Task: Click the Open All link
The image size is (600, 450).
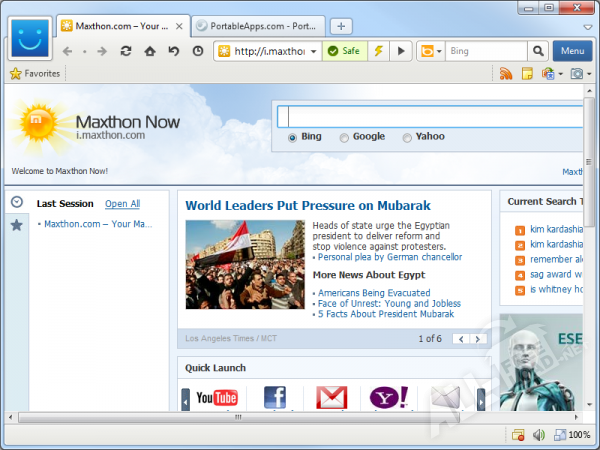Action: [122, 204]
